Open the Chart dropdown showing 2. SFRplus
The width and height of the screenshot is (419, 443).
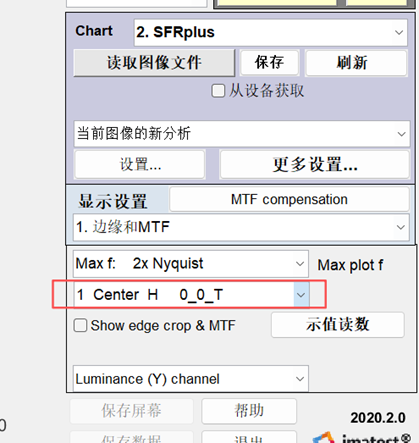(x=270, y=32)
